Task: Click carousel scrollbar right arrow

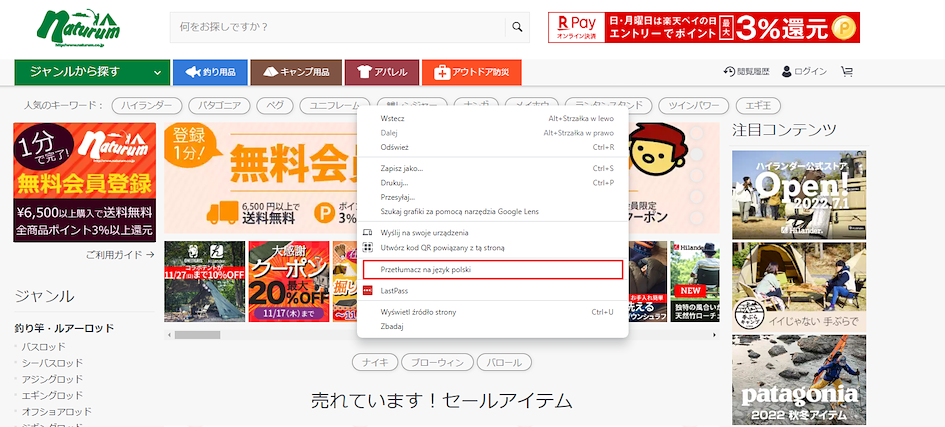Action: click(715, 335)
